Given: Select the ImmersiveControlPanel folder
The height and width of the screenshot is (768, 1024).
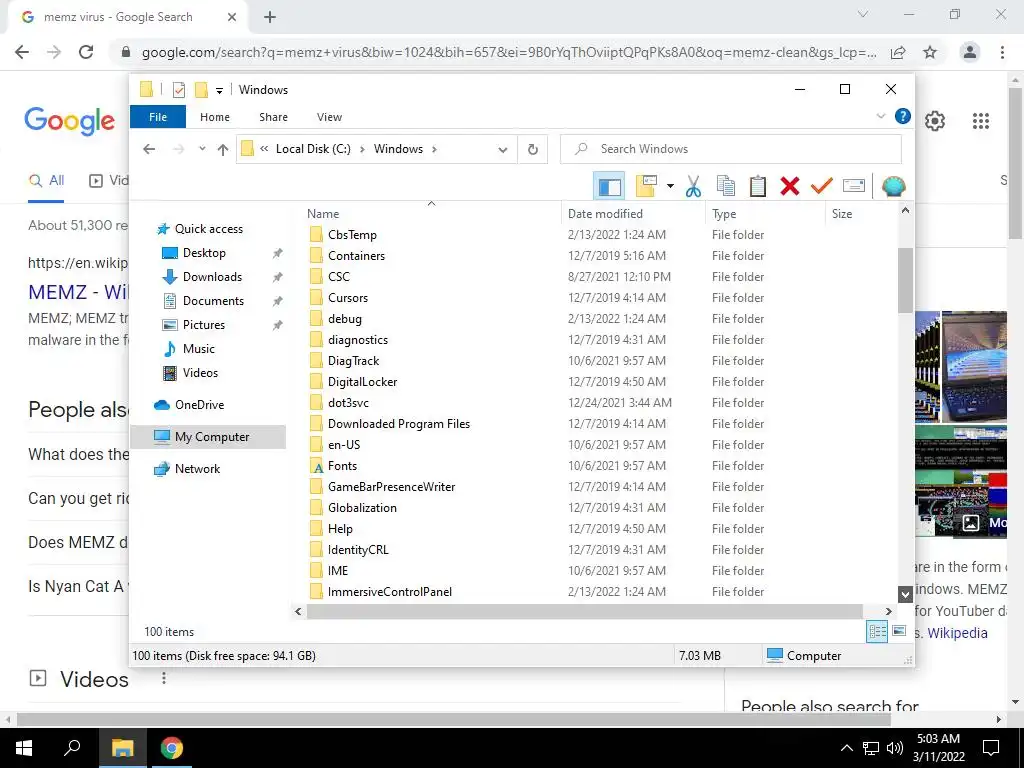Looking at the screenshot, I should (389, 592).
